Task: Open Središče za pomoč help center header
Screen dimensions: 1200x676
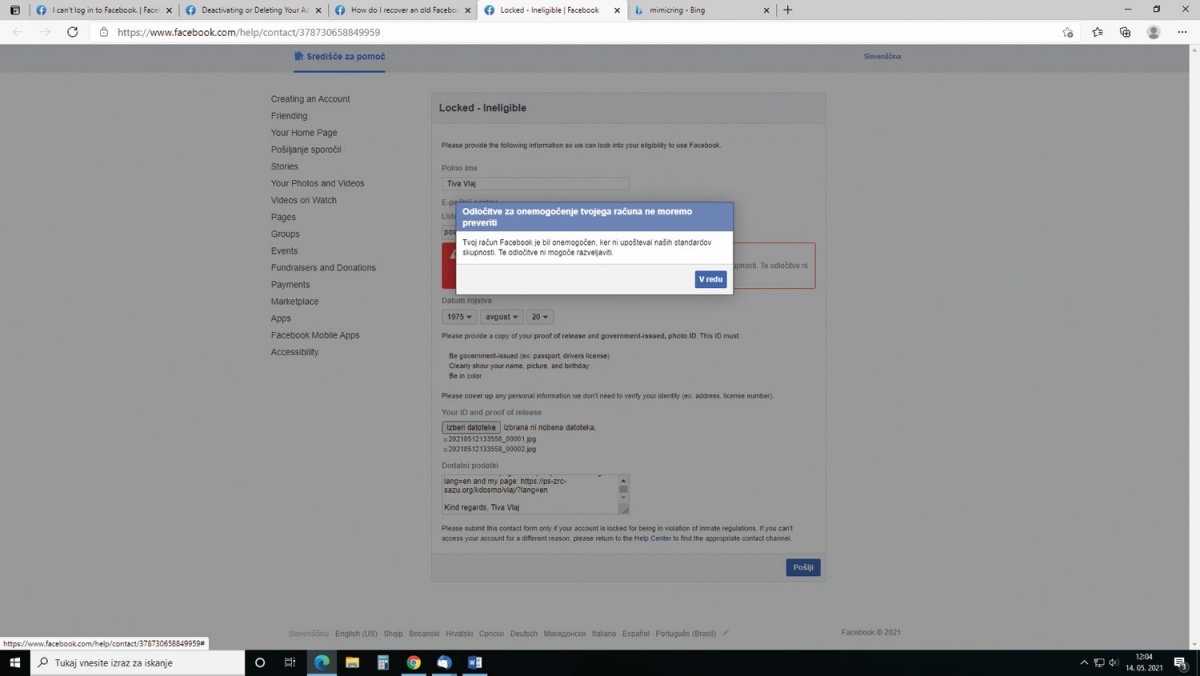Action: [340, 56]
